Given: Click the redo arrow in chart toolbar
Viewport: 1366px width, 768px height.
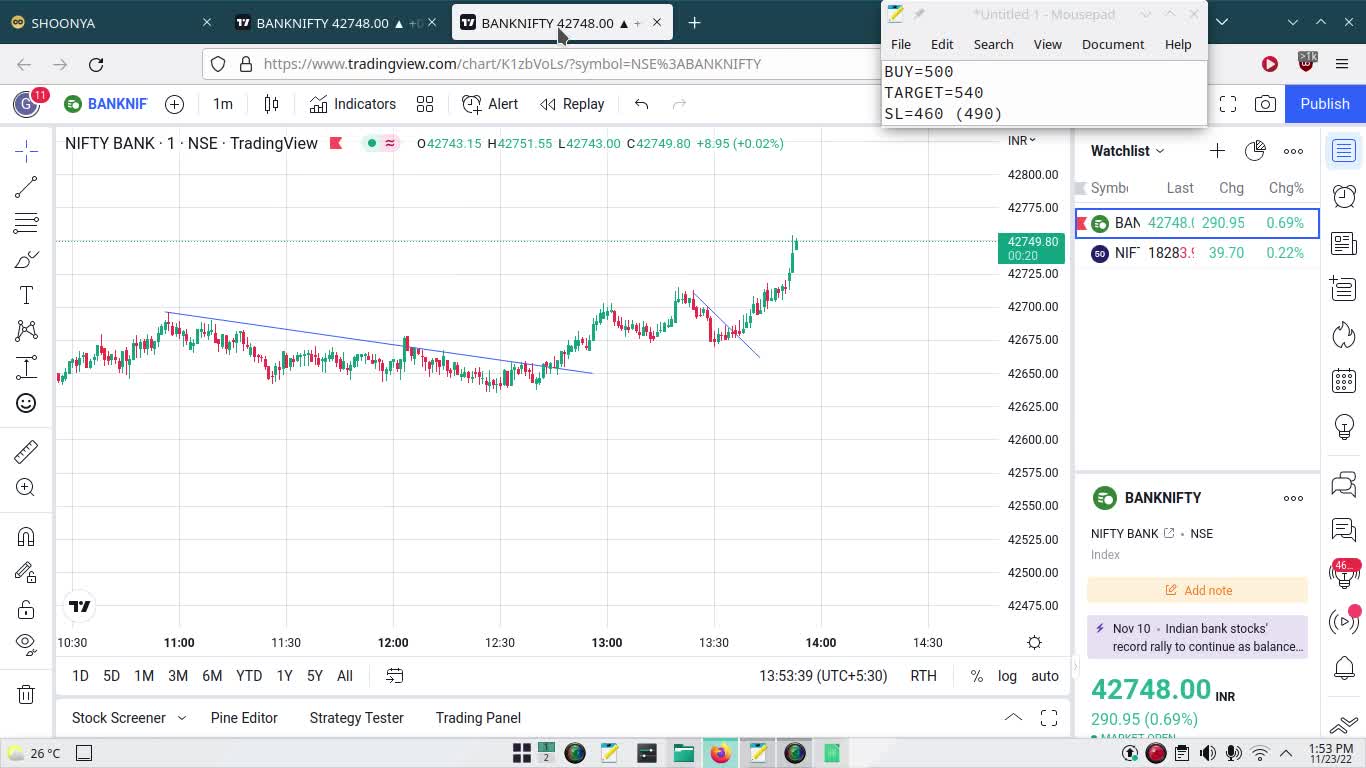Looking at the screenshot, I should [679, 104].
